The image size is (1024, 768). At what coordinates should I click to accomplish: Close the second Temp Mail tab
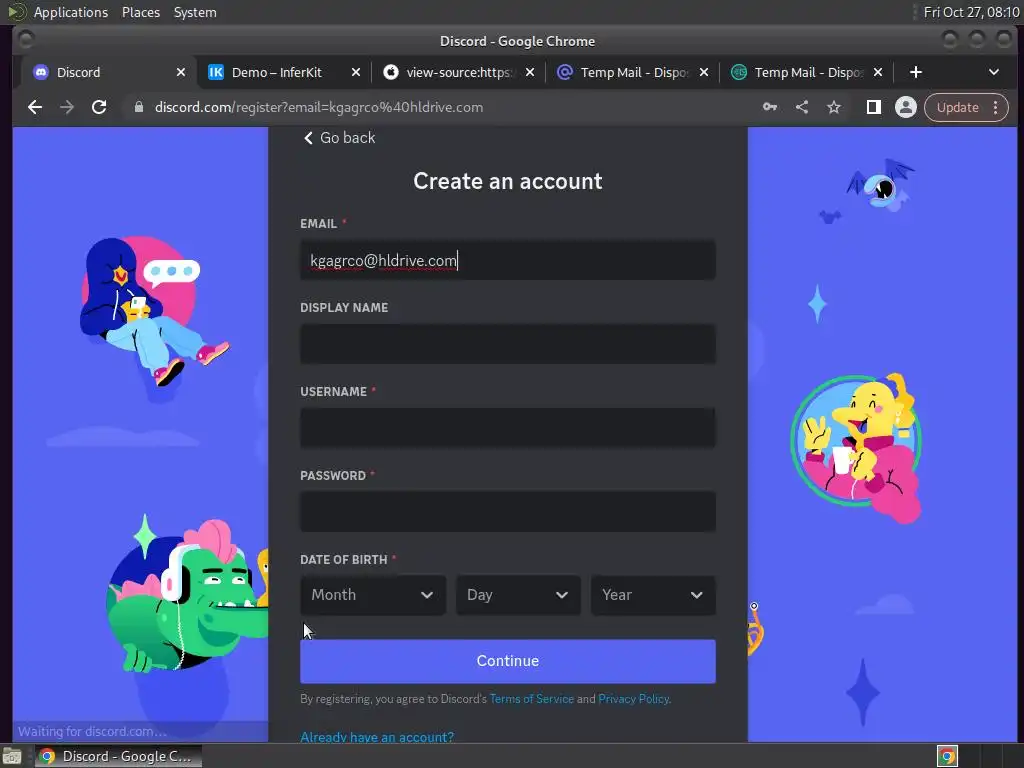pos(878,72)
